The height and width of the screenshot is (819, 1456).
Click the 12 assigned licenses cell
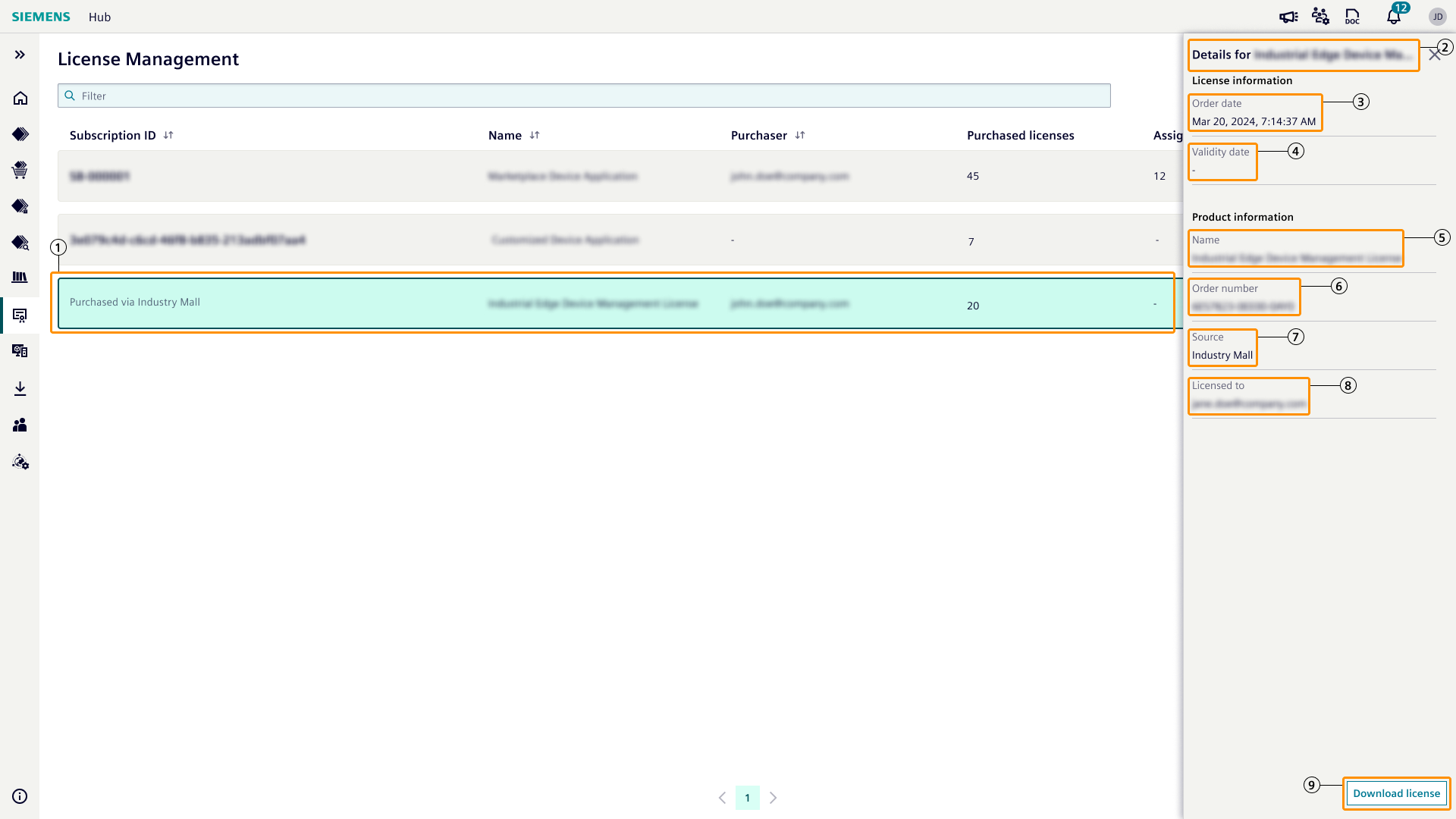(1159, 176)
